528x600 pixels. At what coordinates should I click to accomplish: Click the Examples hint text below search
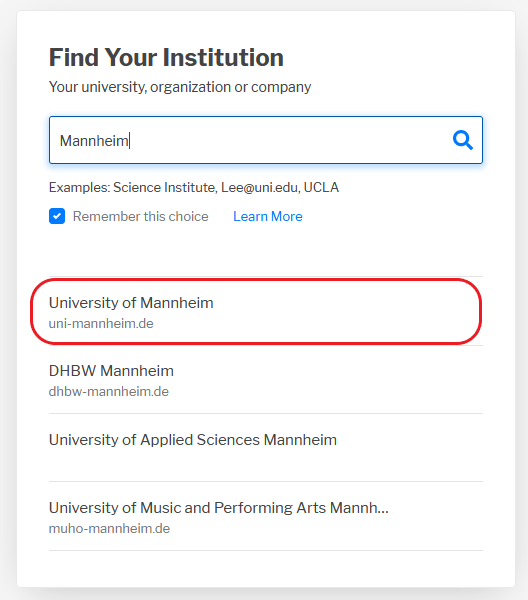pyautogui.click(x=194, y=187)
